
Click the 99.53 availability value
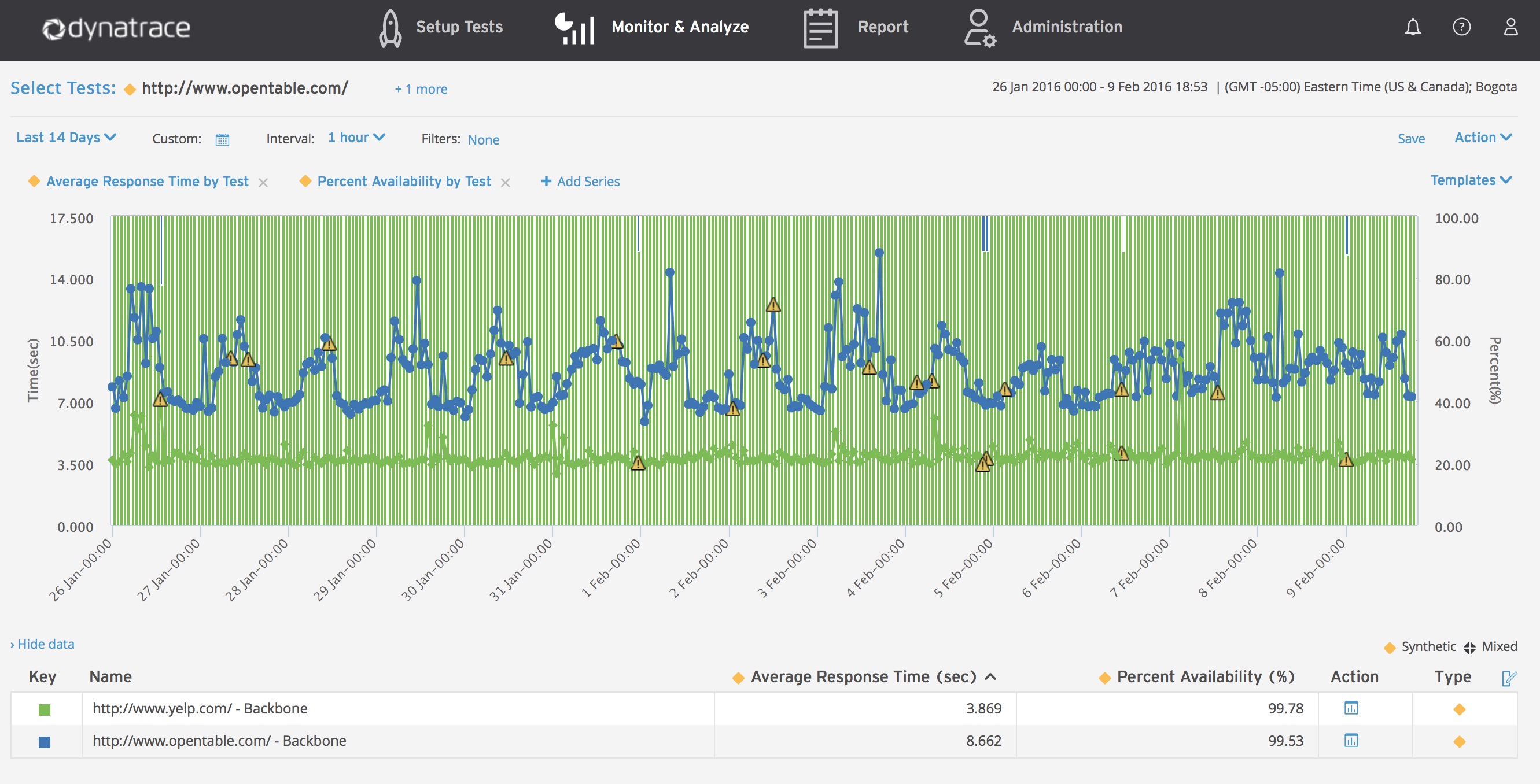[1285, 741]
